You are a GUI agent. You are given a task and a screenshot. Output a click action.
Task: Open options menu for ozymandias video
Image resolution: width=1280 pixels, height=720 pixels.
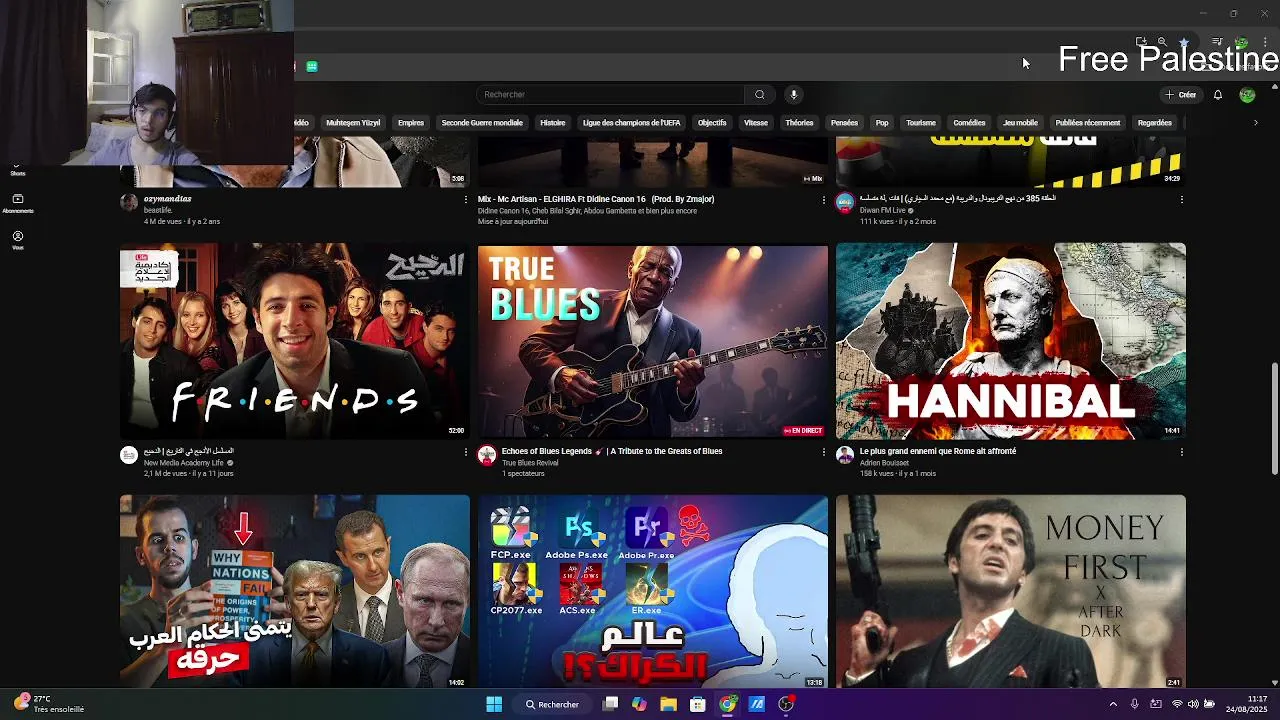point(465,199)
